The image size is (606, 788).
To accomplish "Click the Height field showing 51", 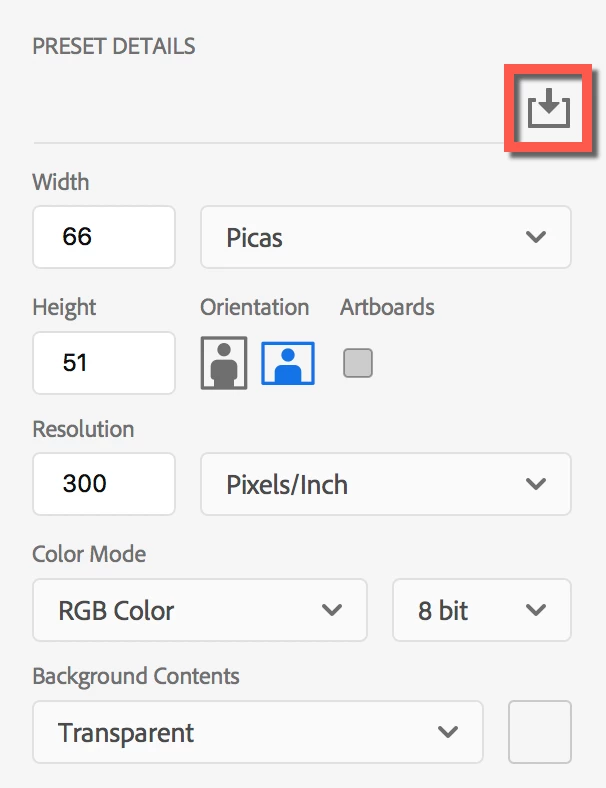I will coord(104,362).
